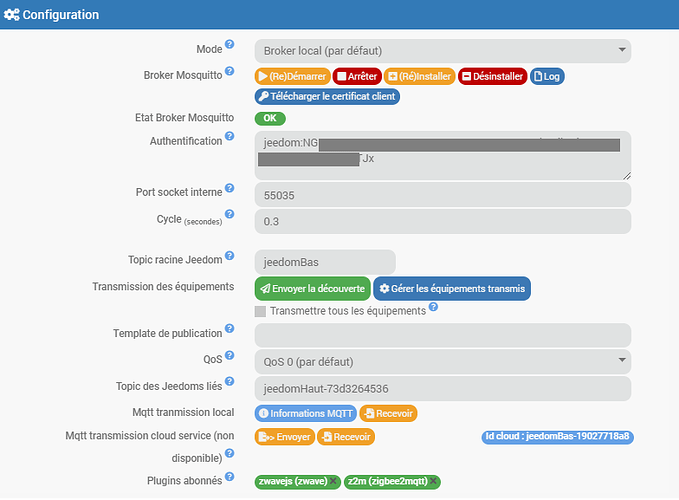The width and height of the screenshot is (679, 500).
Task: Remove the zwavejs (zwave) plugin tag
Action: [x=334, y=482]
